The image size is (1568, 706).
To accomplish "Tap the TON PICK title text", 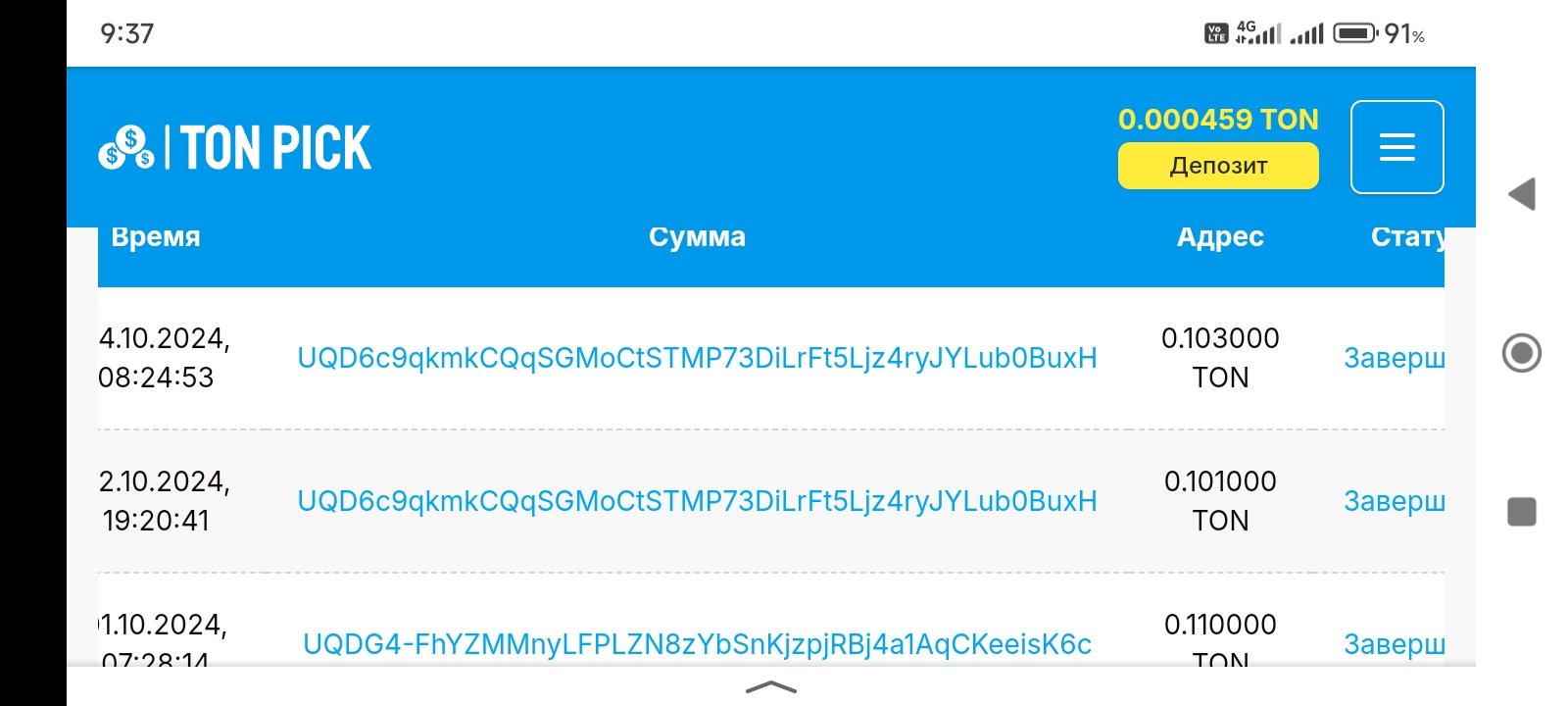I will (x=276, y=148).
